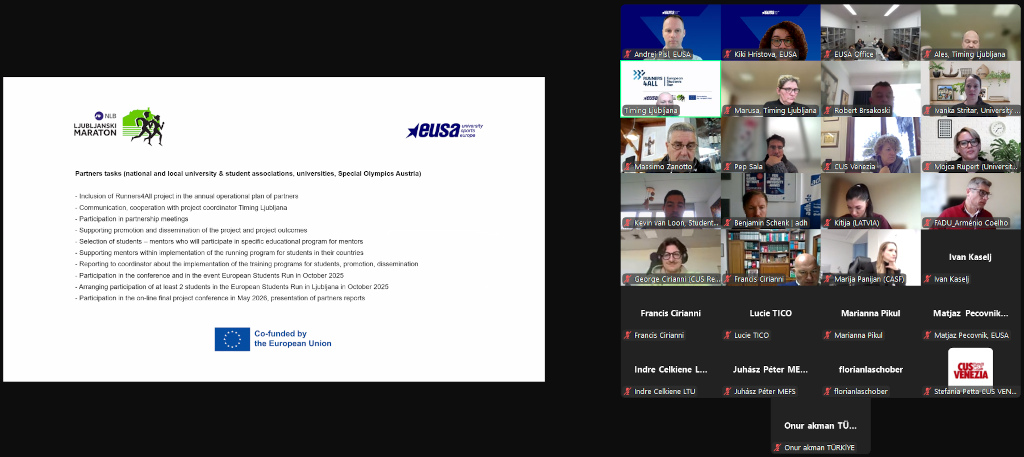The height and width of the screenshot is (457, 1024).
Task: Click muted mic icon beside Onur akman TÜRKİYE
Action: [x=778, y=447]
